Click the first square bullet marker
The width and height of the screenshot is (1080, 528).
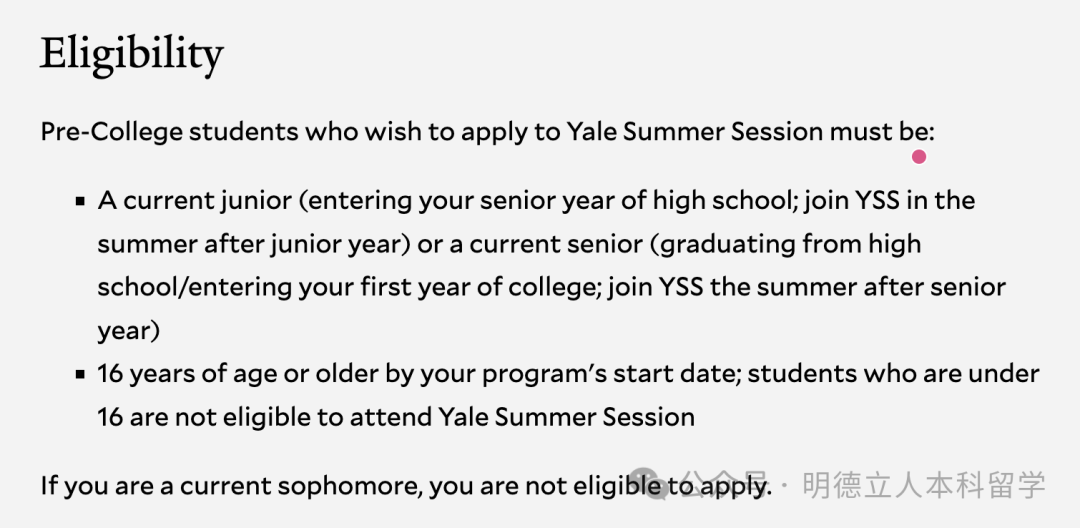coord(80,201)
